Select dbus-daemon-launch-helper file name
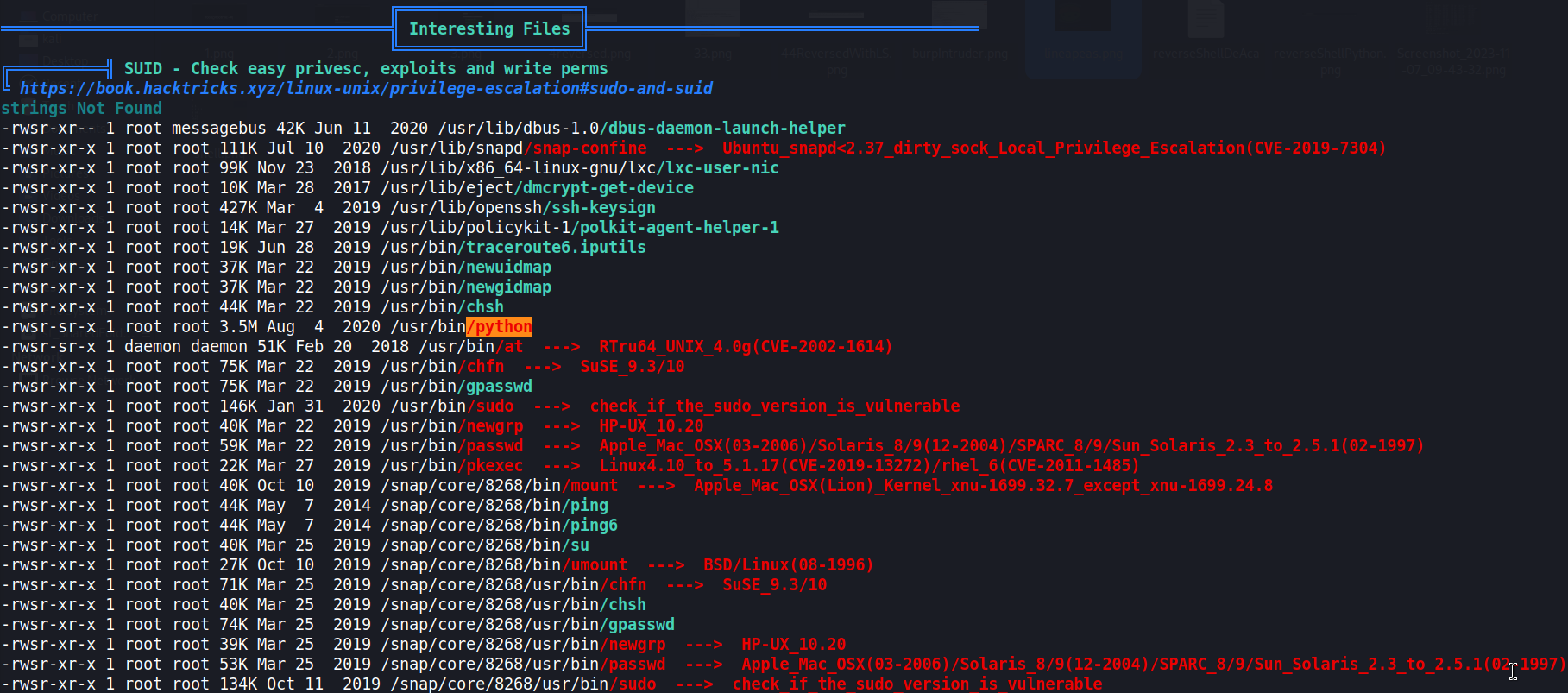Screen dimensions: 1568x693 point(722,128)
